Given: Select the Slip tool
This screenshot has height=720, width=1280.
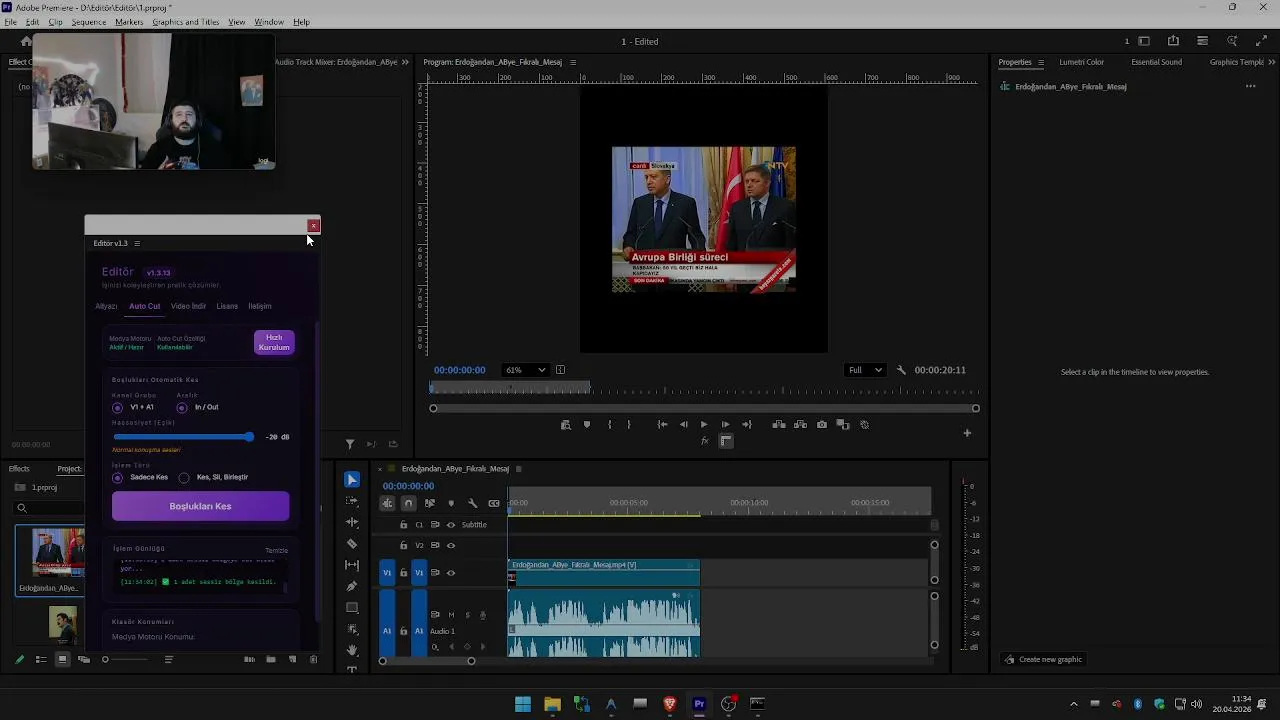Looking at the screenshot, I should pyautogui.click(x=352, y=565).
